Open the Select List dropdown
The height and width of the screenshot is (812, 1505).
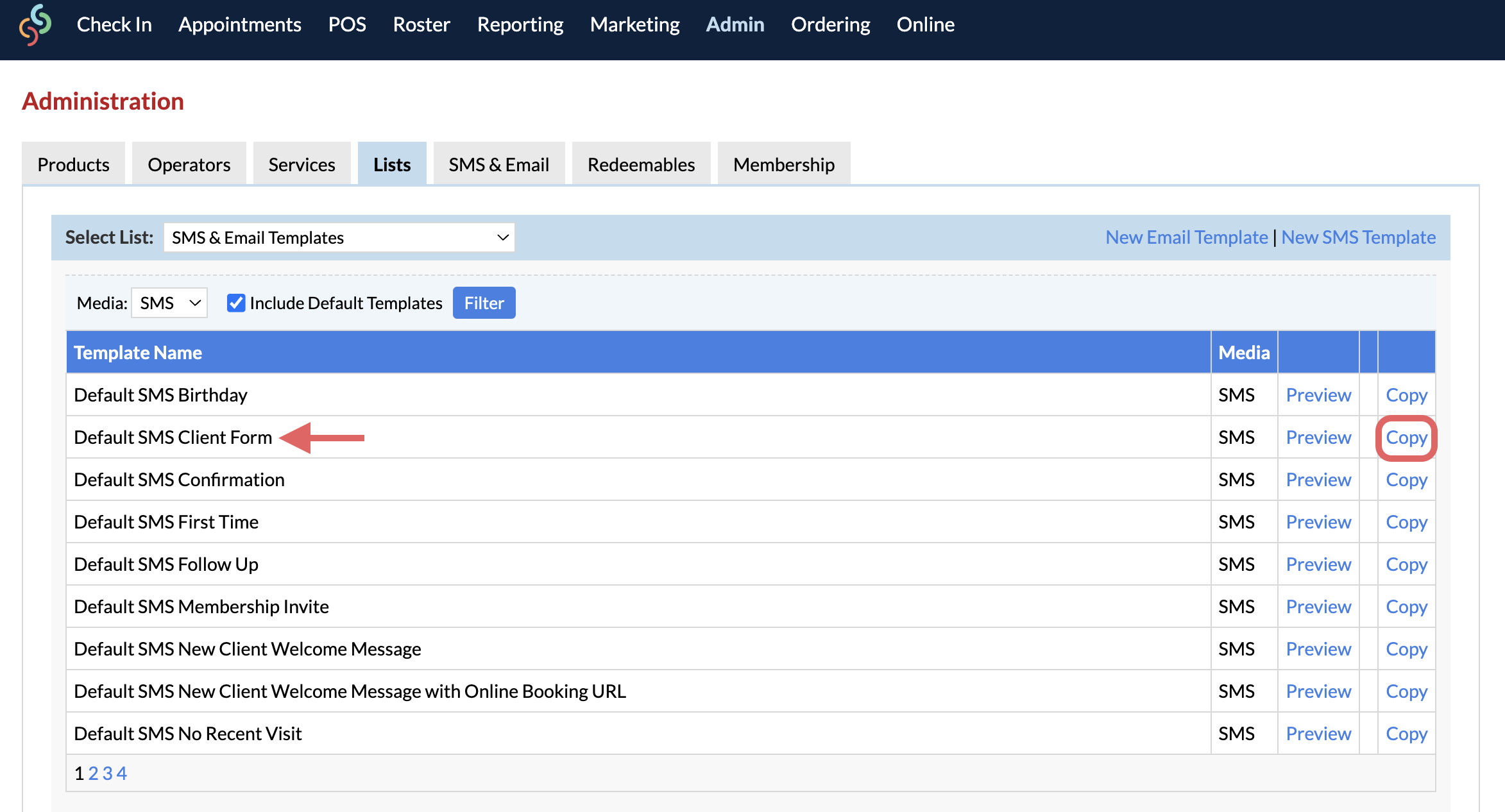point(339,237)
